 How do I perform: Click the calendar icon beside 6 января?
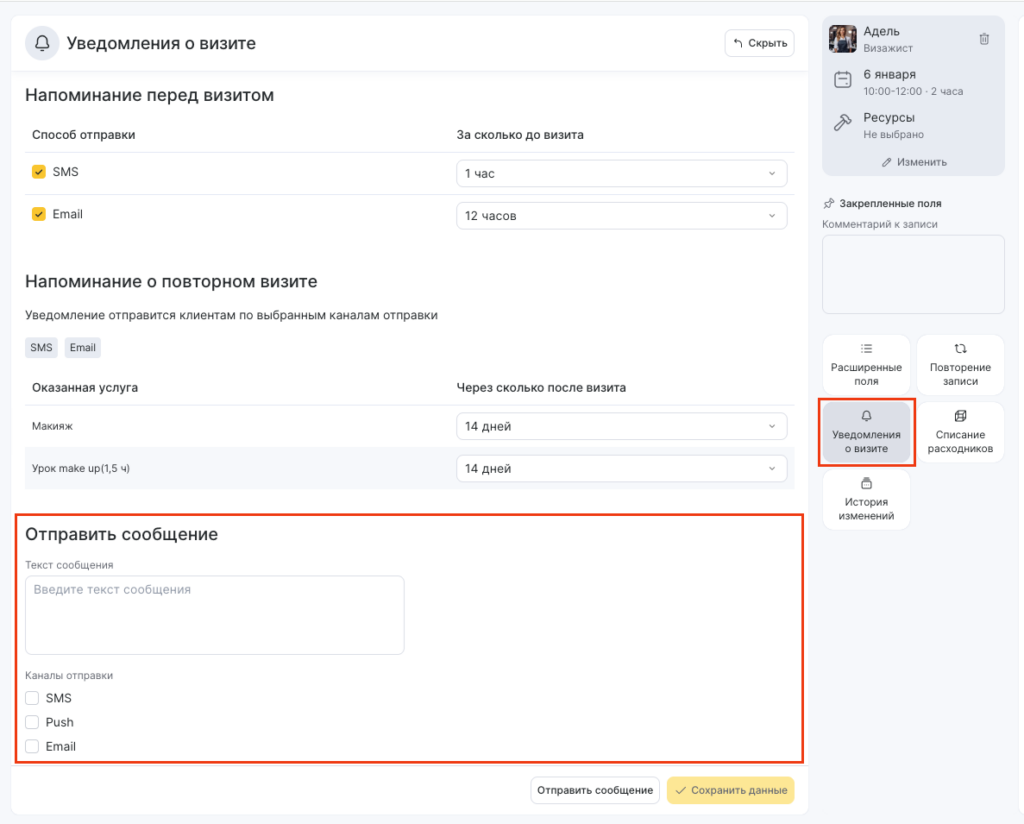(x=843, y=80)
